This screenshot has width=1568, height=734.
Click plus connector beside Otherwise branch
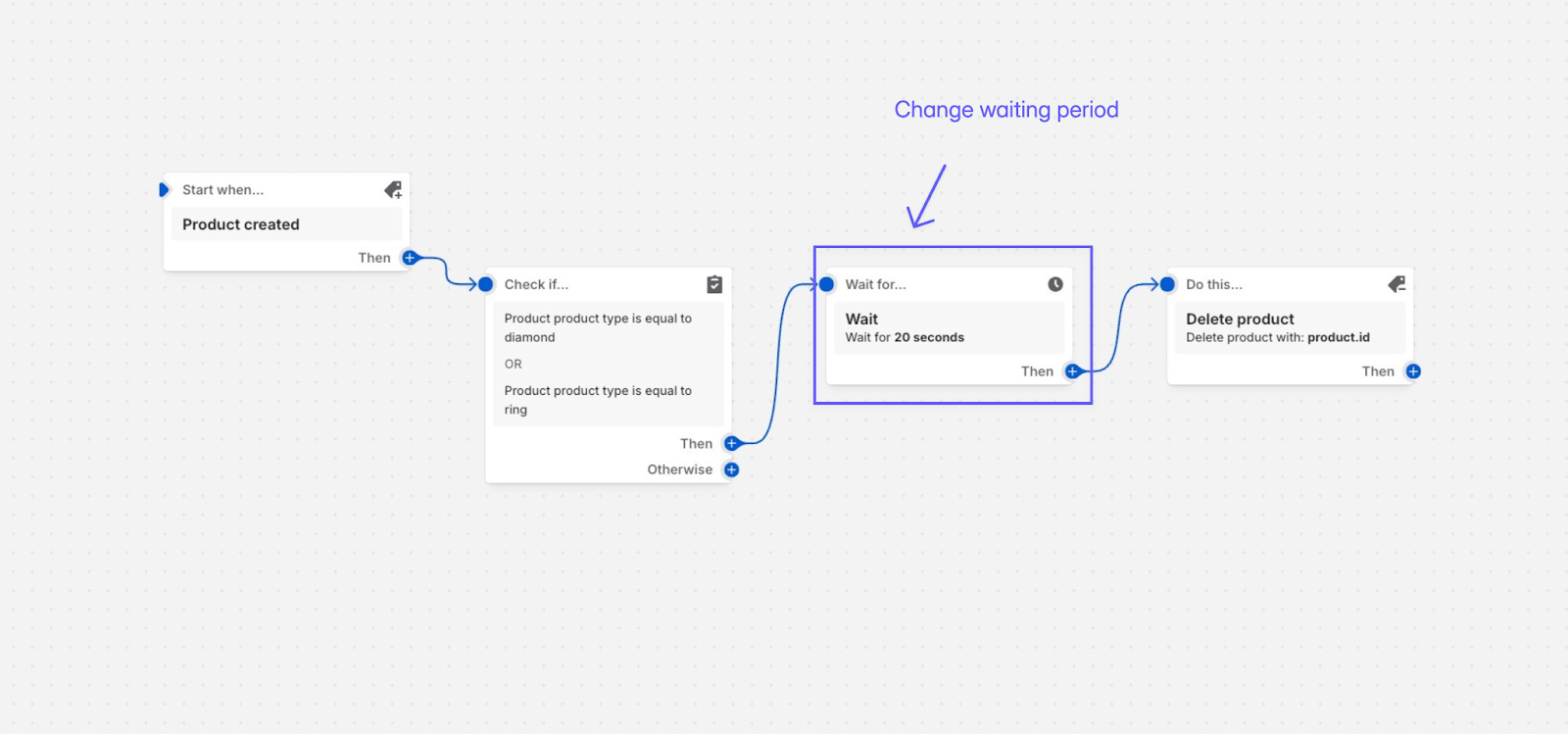tap(731, 469)
